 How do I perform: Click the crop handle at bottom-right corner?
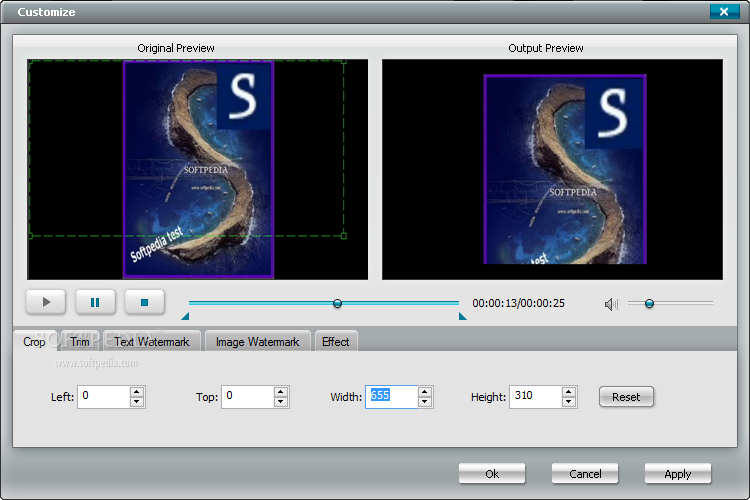[x=343, y=235]
